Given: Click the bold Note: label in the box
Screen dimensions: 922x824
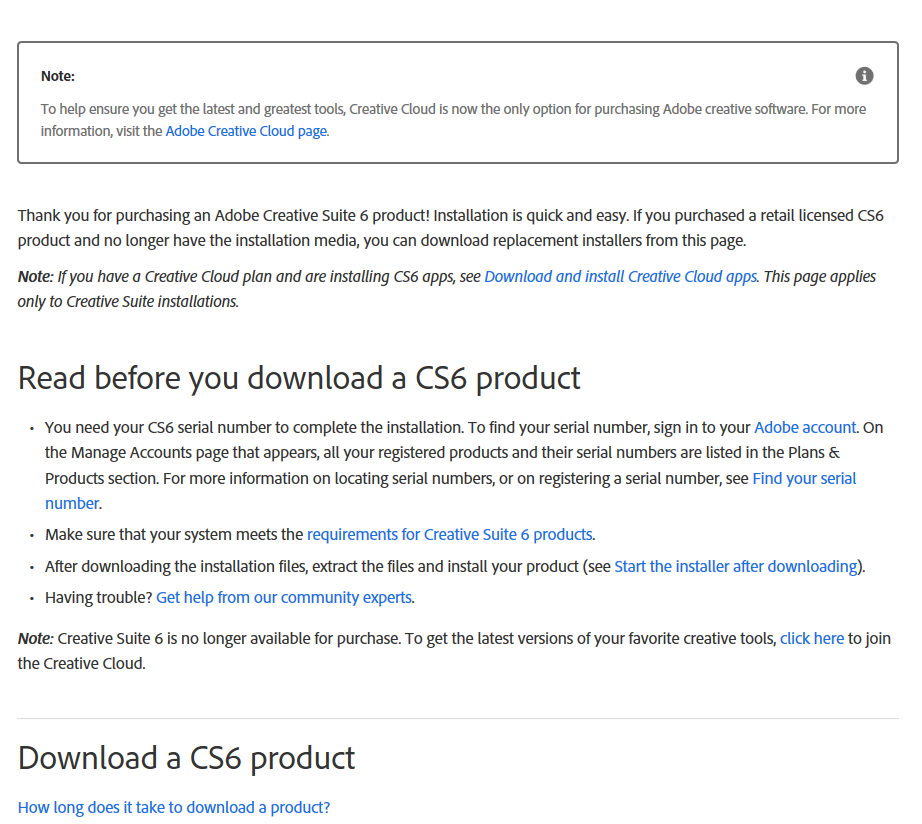Looking at the screenshot, I should coord(58,76).
